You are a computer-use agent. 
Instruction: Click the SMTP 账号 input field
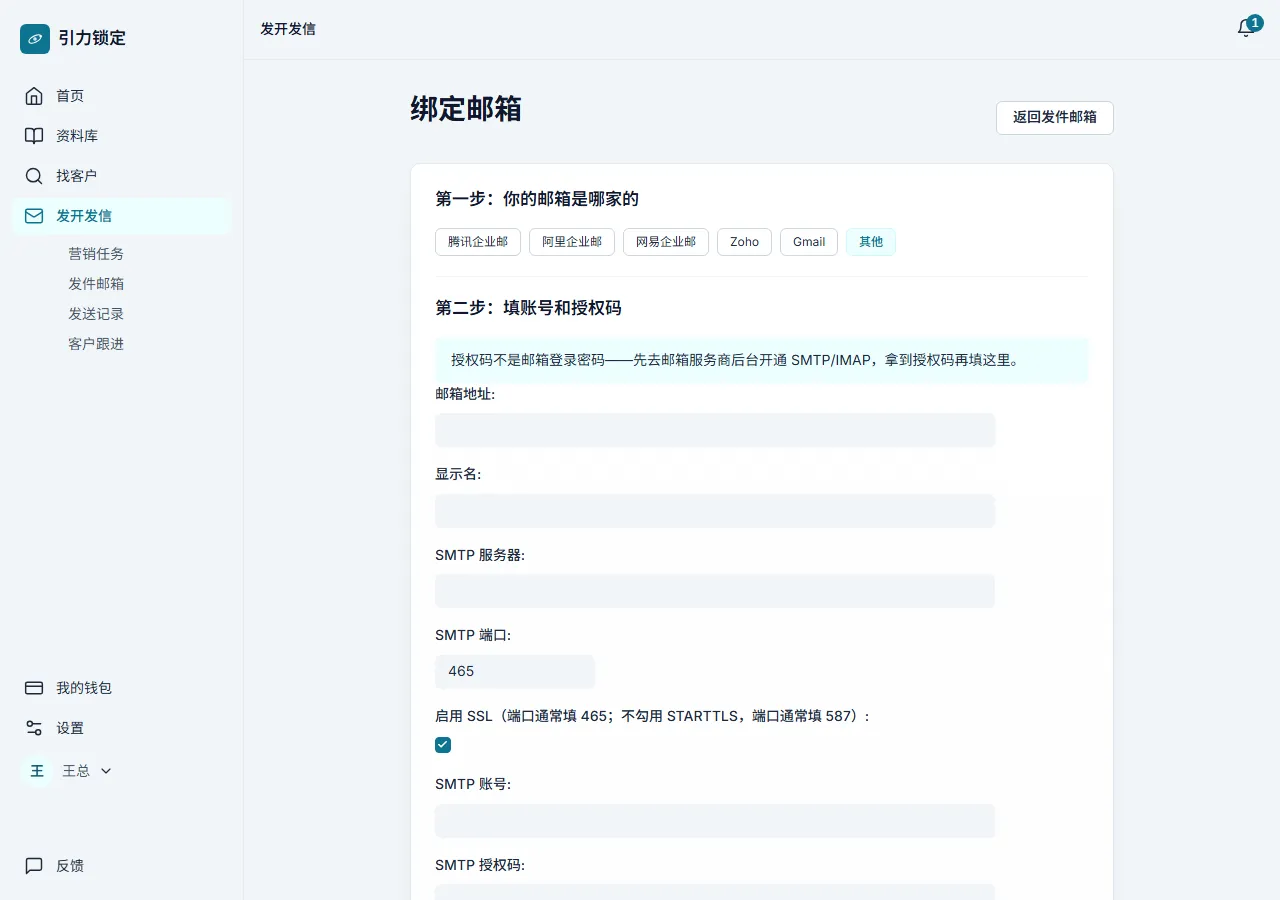click(x=715, y=821)
